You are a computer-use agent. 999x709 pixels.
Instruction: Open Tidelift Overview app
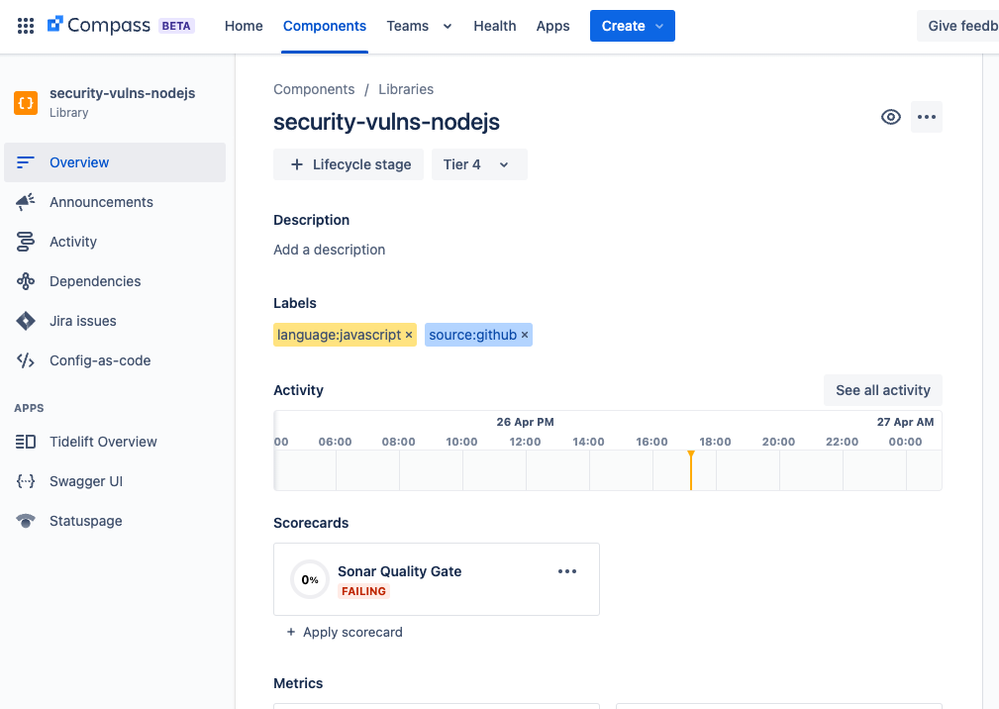click(115, 441)
